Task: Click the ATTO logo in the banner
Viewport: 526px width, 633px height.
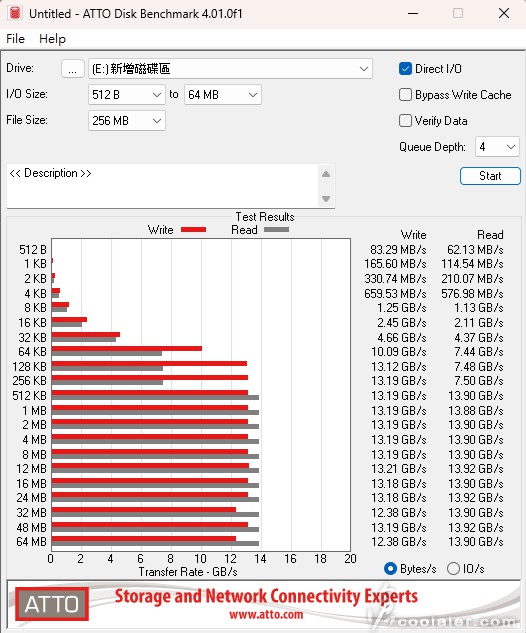Action: pyautogui.click(x=52, y=604)
